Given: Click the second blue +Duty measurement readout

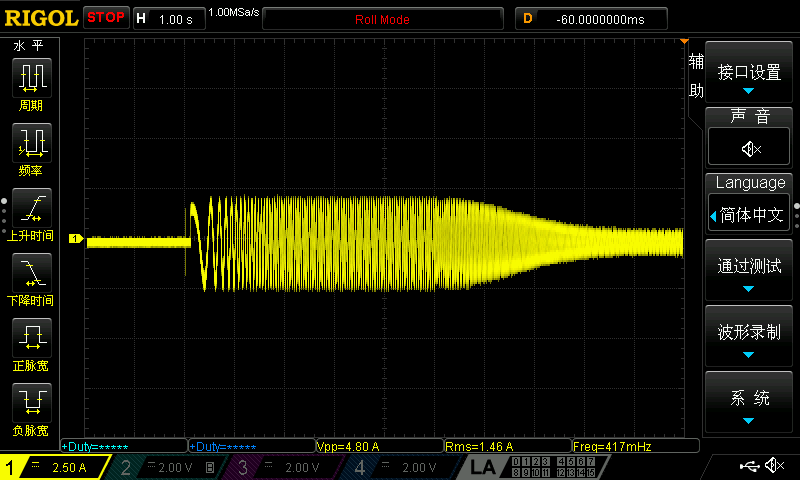Looking at the screenshot, I should pos(252,446).
